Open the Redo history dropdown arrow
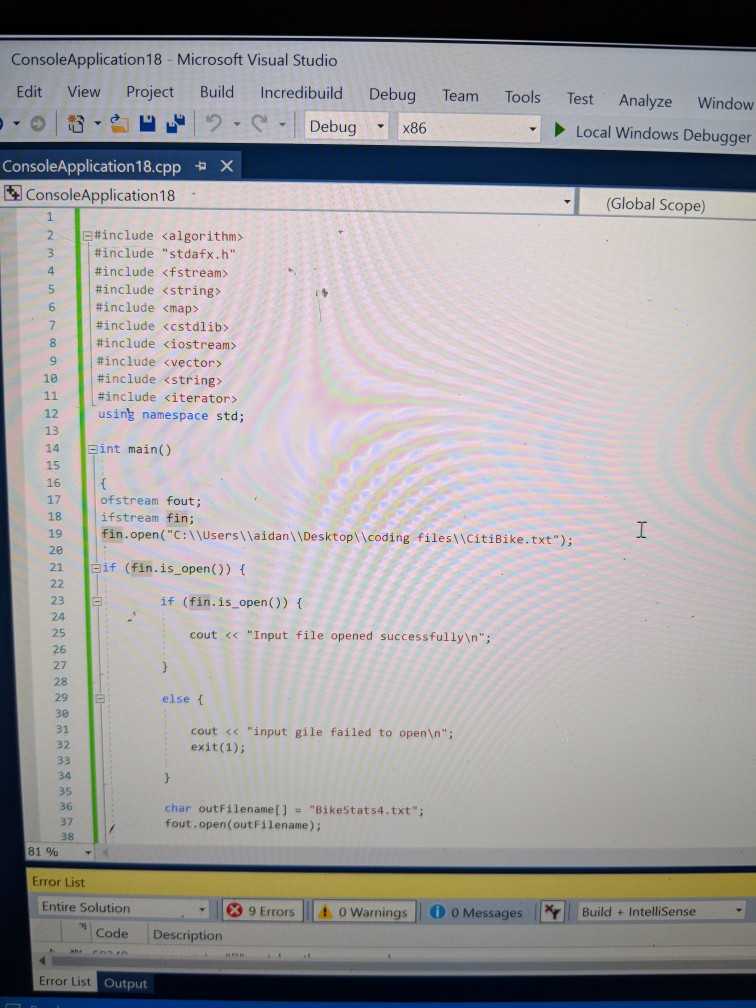Image resolution: width=756 pixels, height=1008 pixels. tap(282, 124)
